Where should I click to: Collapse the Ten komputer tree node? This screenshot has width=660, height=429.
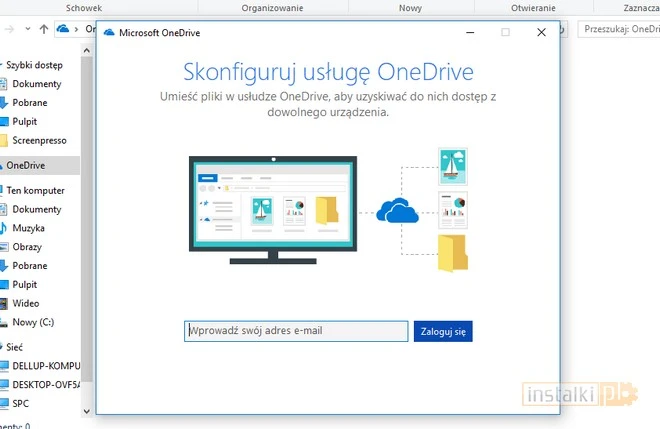tap(2, 190)
